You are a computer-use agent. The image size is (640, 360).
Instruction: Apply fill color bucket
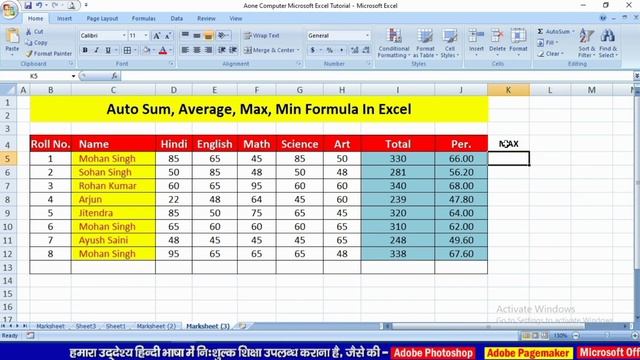tap(146, 50)
